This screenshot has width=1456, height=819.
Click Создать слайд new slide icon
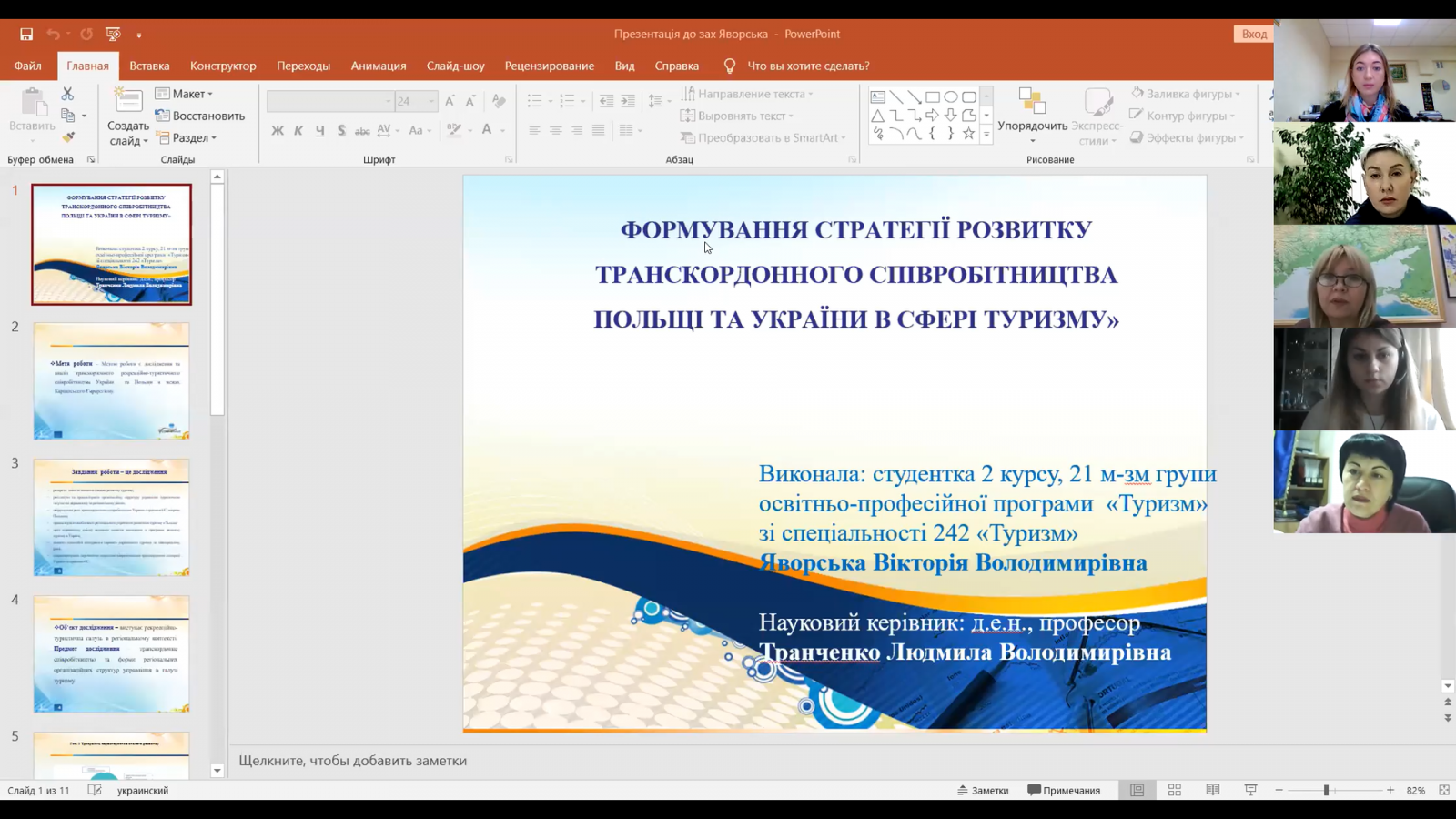coord(127,101)
